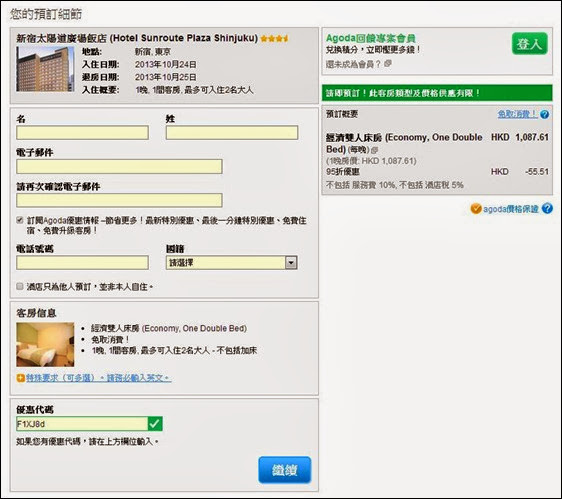Click the room bed thumbnail image

[x=45, y=344]
